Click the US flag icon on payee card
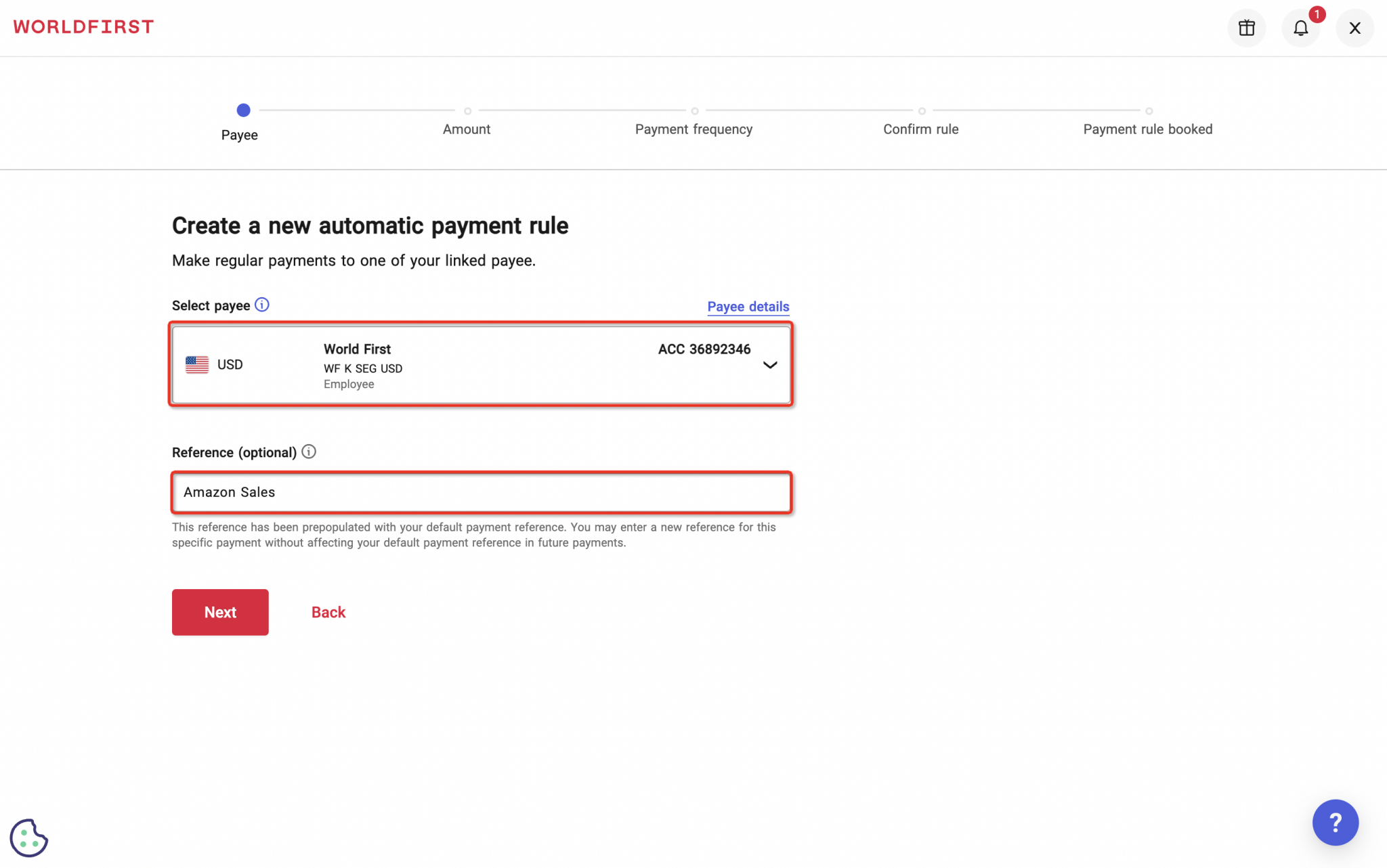This screenshot has height=868, width=1387. tap(196, 364)
